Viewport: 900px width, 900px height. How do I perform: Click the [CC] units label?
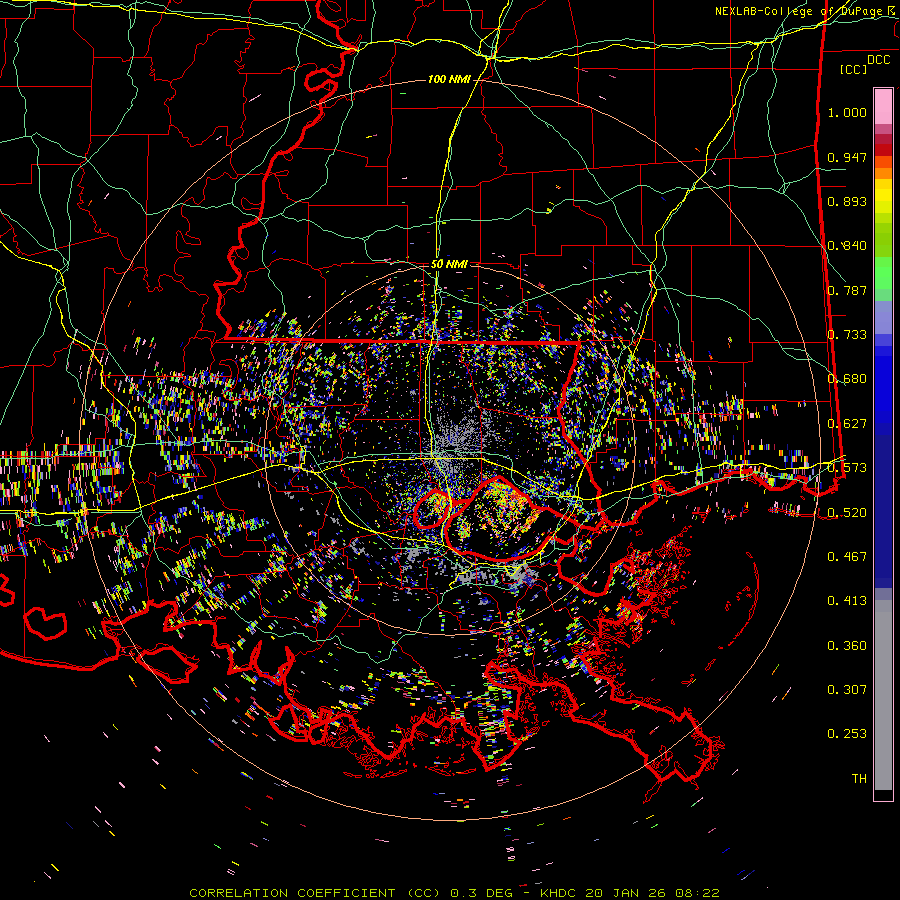tap(853, 69)
